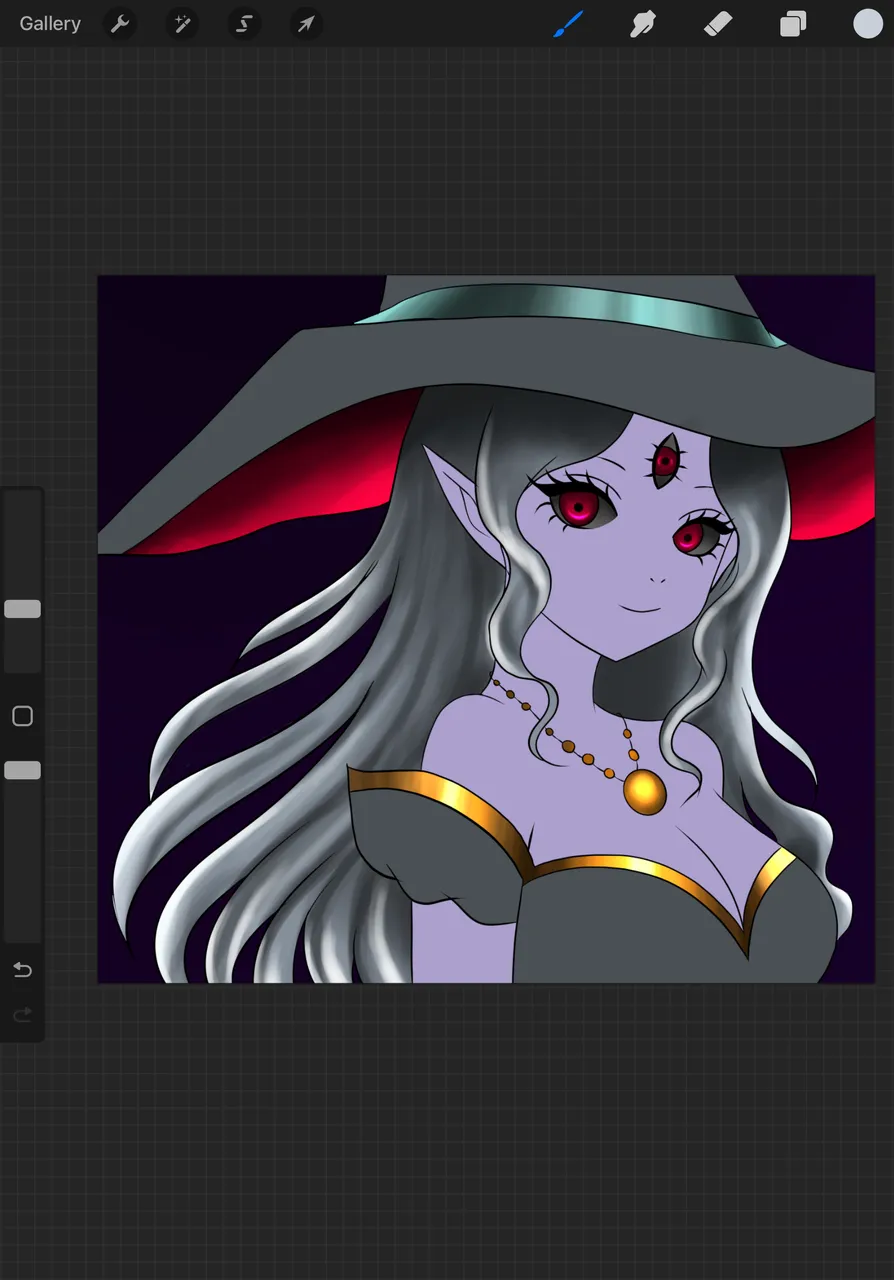The image size is (894, 1280).
Task: Open the Actions wrench menu
Action: [x=120, y=24]
